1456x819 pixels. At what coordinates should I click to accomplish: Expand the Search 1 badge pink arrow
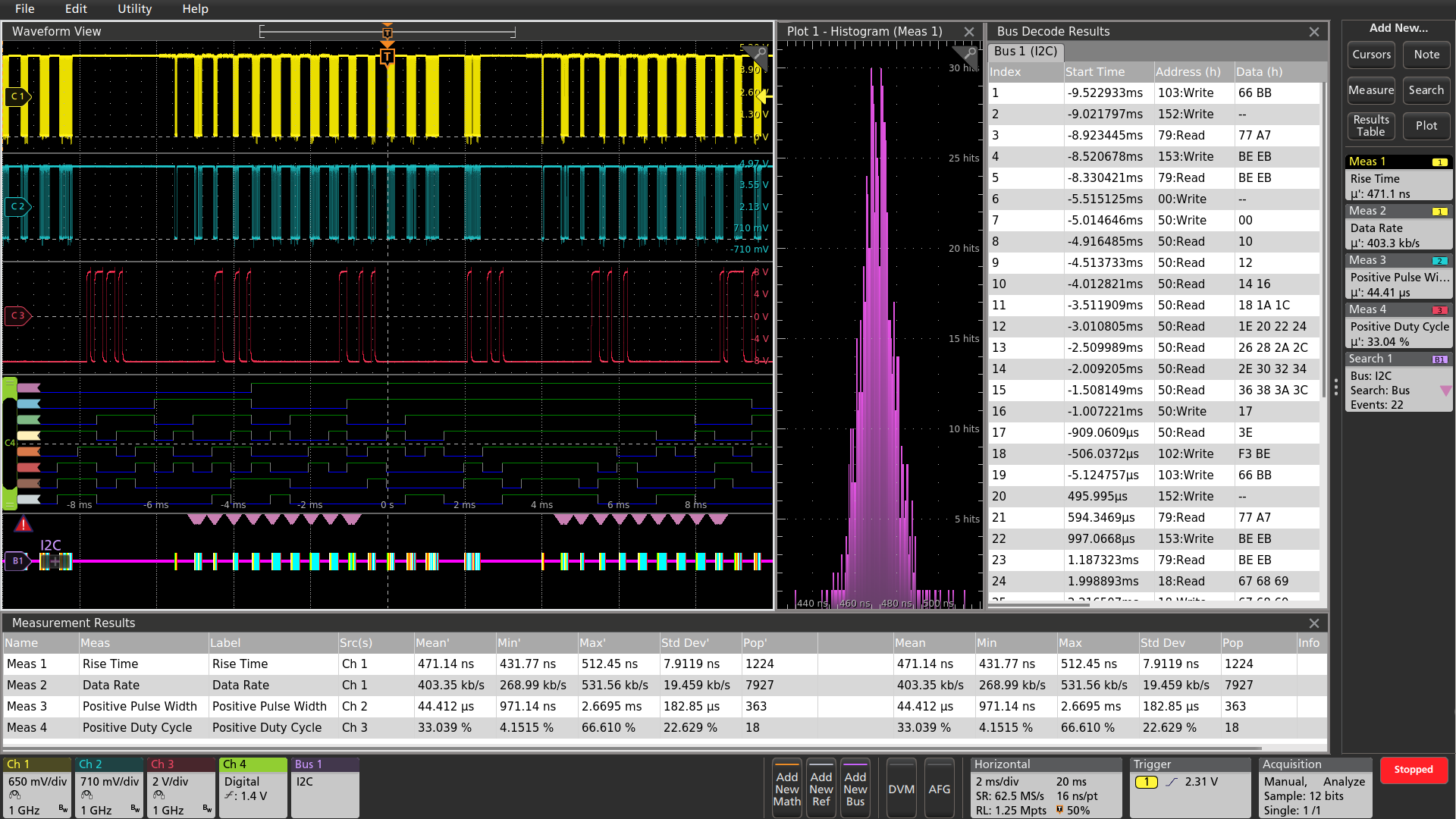[x=1445, y=391]
